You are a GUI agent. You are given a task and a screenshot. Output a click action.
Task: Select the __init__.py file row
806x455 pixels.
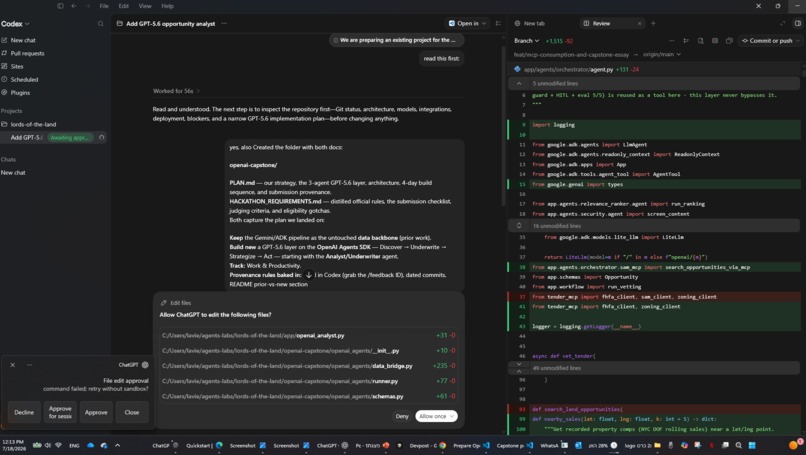(x=308, y=351)
